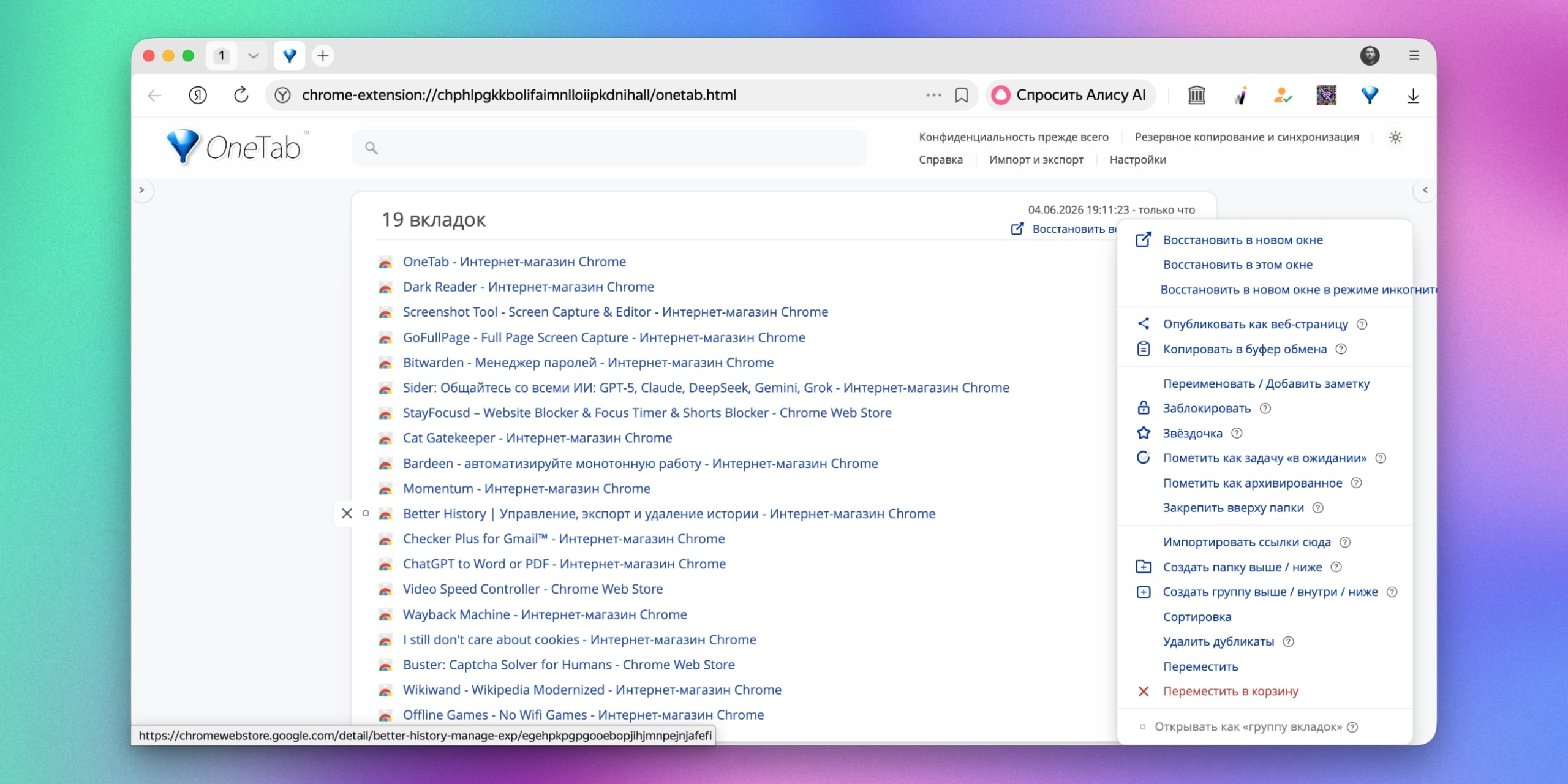
Task: Click help icon beside Опубликовать как веб-страницу
Action: click(x=1362, y=324)
